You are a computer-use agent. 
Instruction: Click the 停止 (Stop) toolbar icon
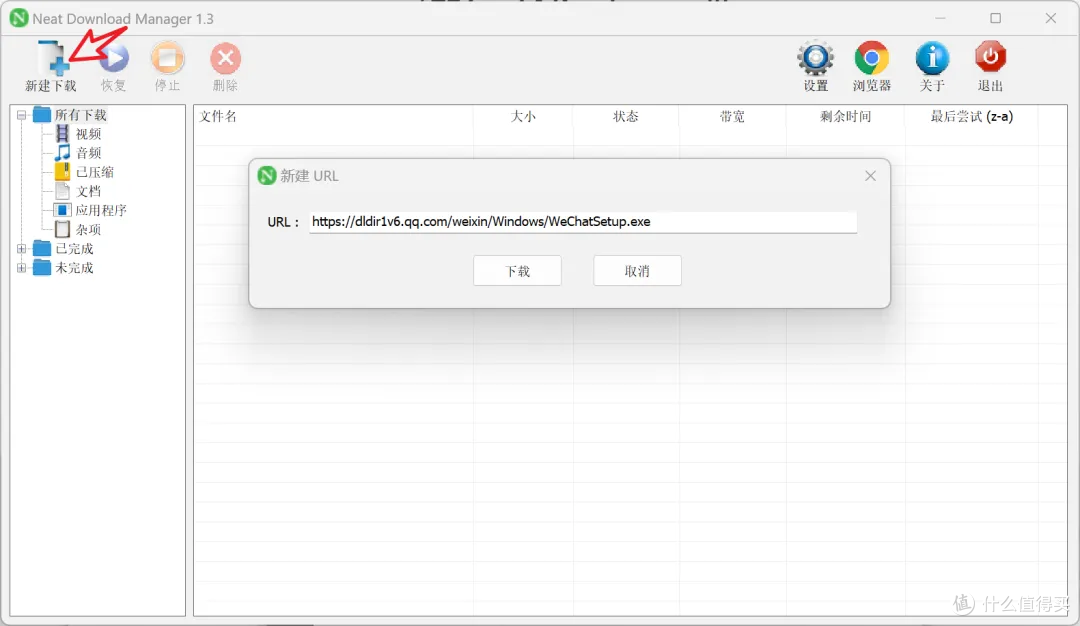click(167, 60)
